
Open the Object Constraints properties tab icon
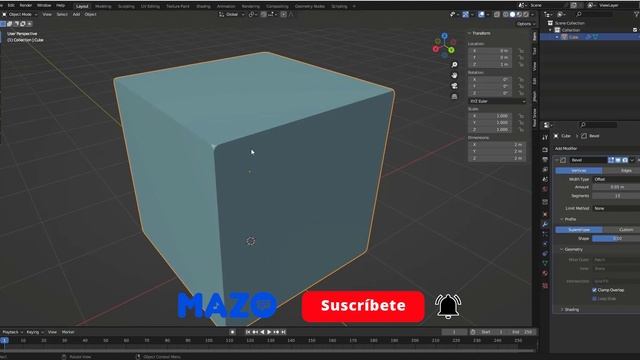tap(545, 253)
